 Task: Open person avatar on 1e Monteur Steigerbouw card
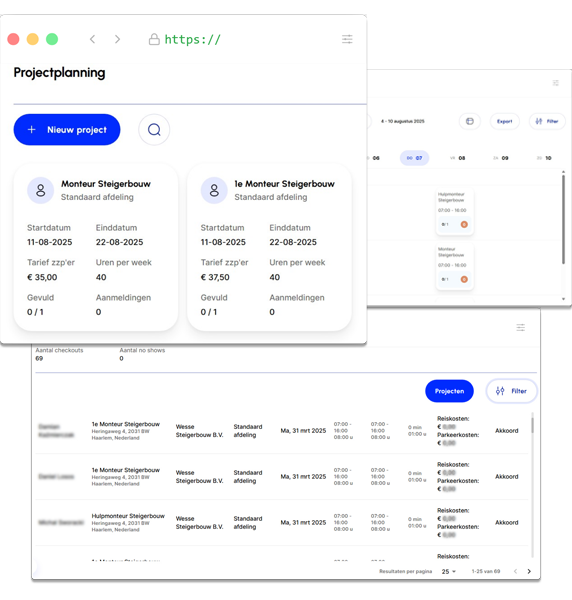pos(214,190)
